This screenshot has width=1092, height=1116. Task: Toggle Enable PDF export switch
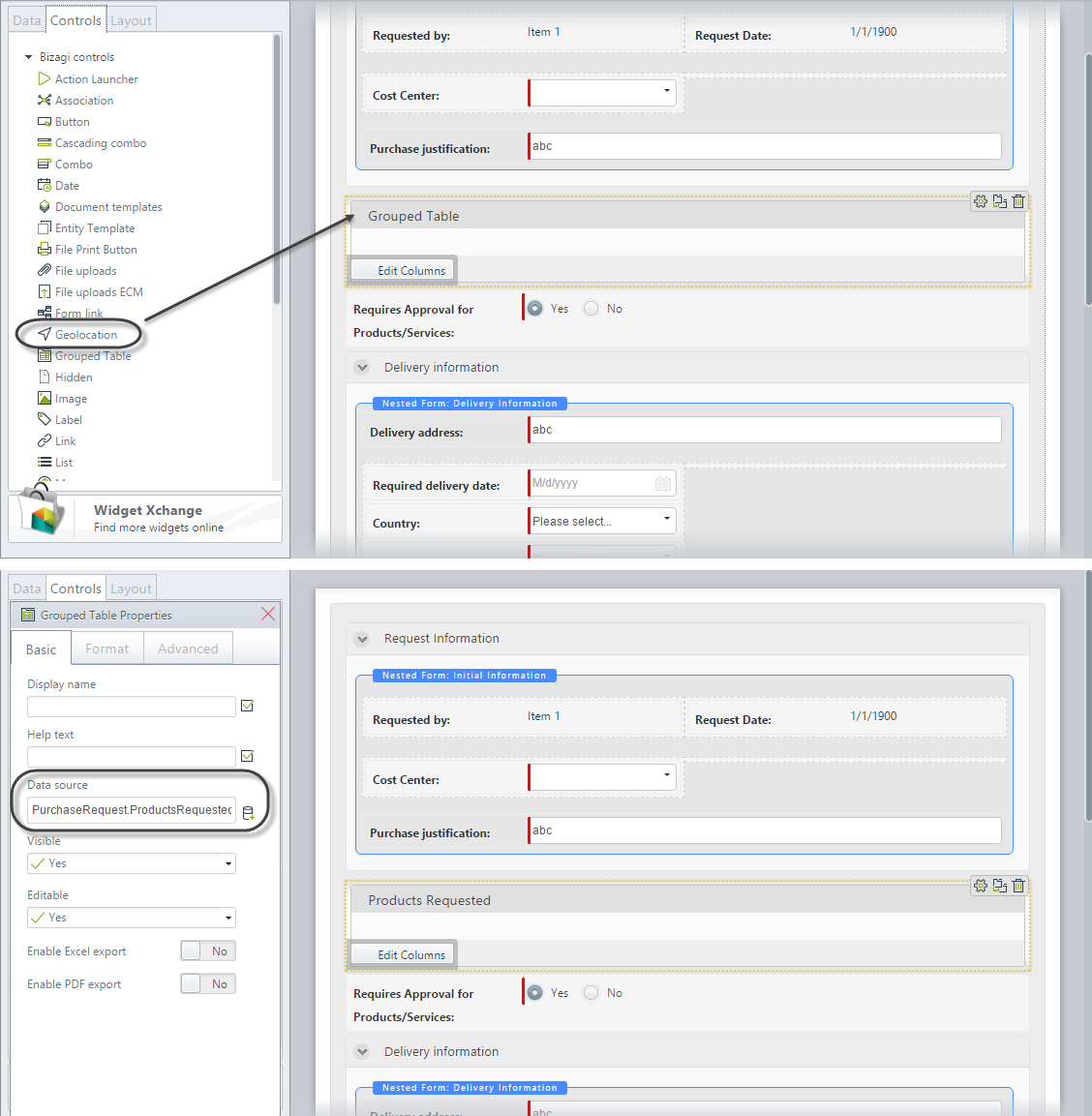click(208, 983)
